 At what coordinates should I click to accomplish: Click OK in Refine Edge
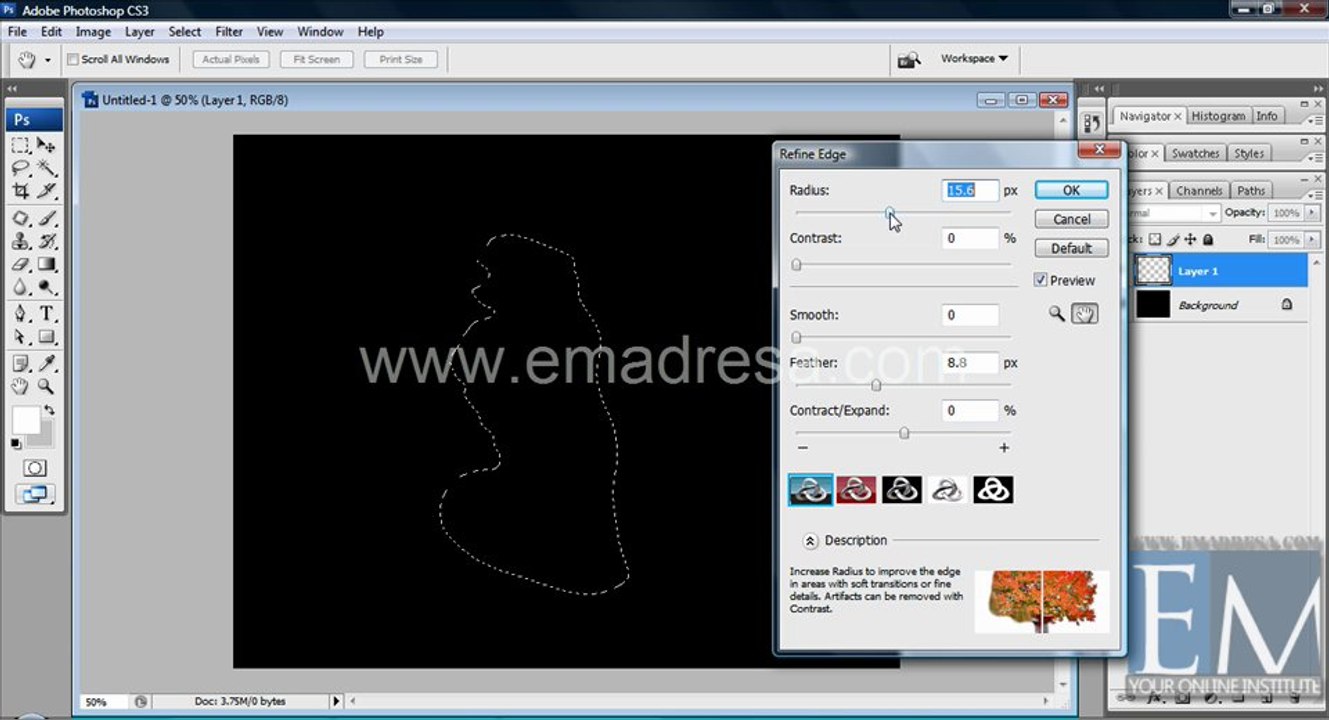(1071, 190)
